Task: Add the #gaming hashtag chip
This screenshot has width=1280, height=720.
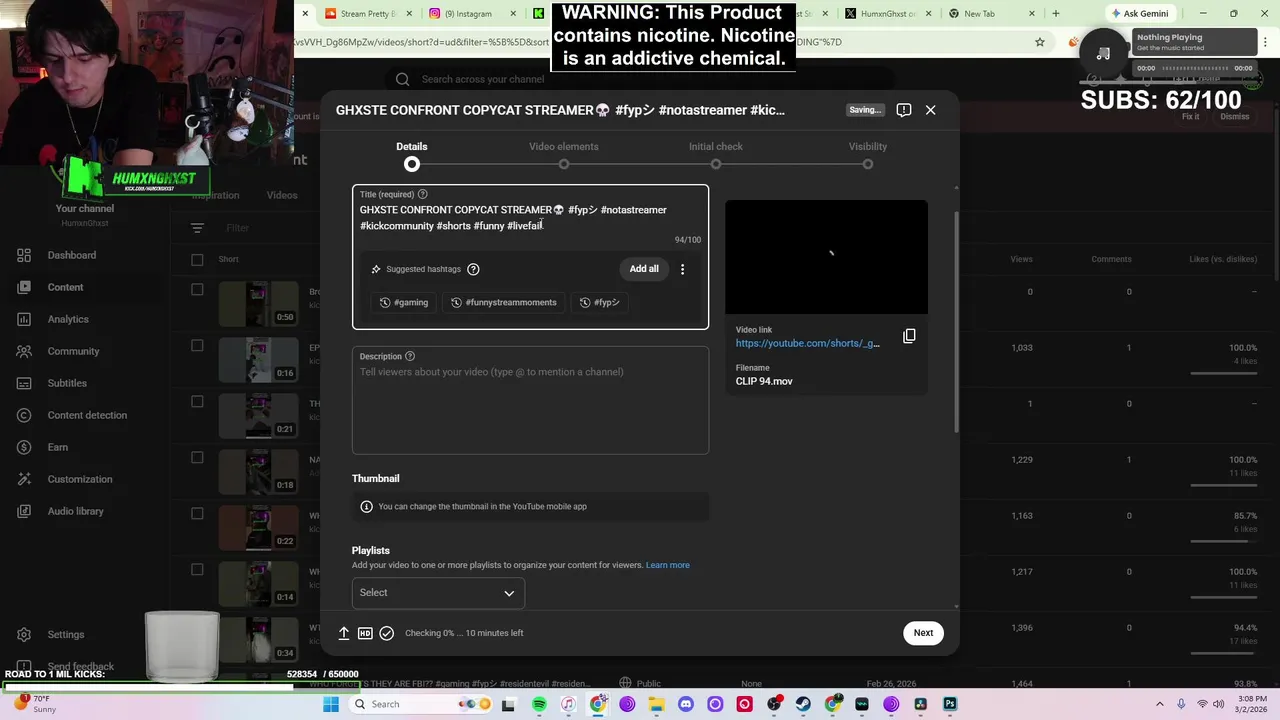Action: [404, 302]
